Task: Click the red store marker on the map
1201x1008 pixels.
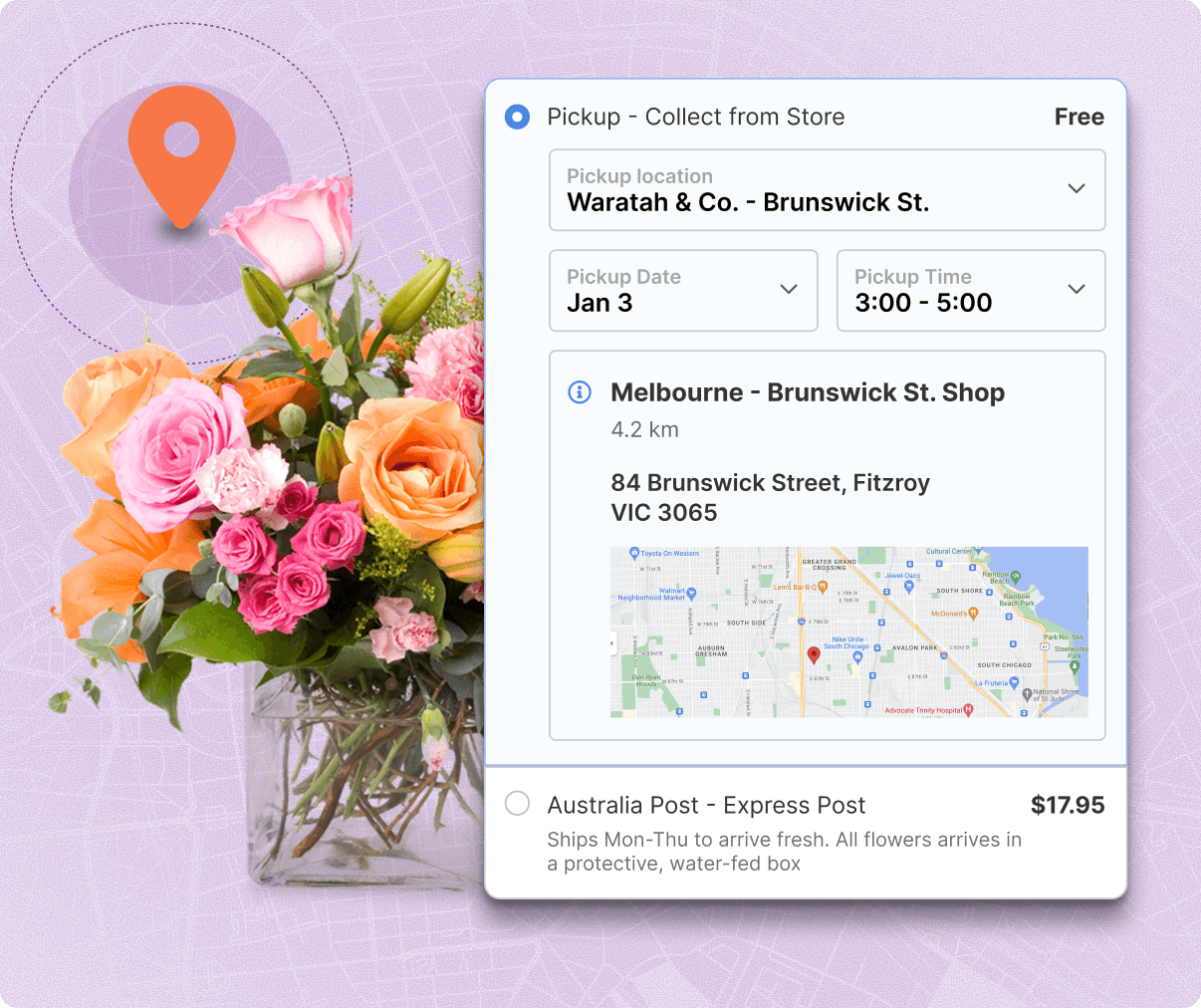Action: 814,655
